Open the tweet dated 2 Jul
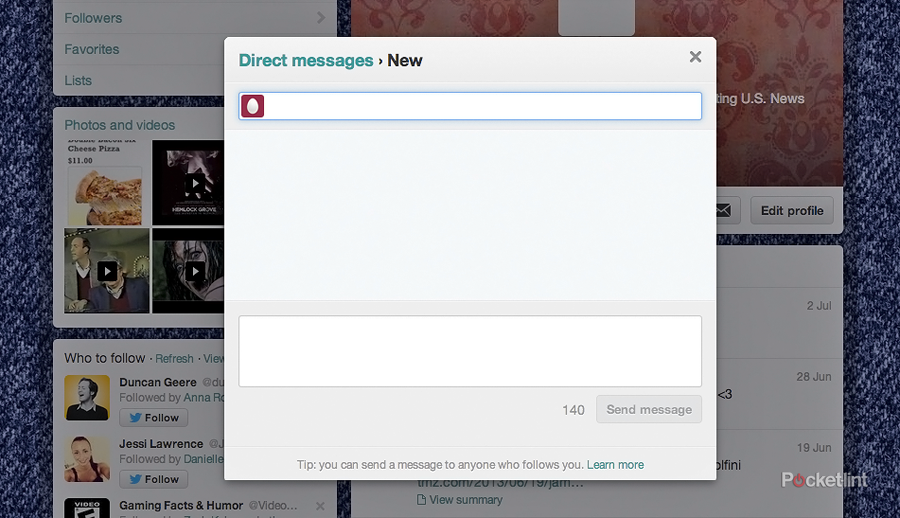 818,306
